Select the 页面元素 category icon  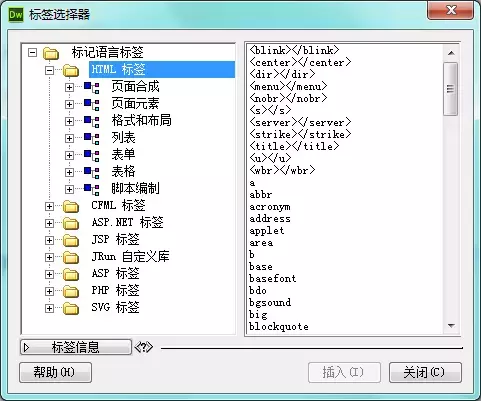tap(91, 105)
